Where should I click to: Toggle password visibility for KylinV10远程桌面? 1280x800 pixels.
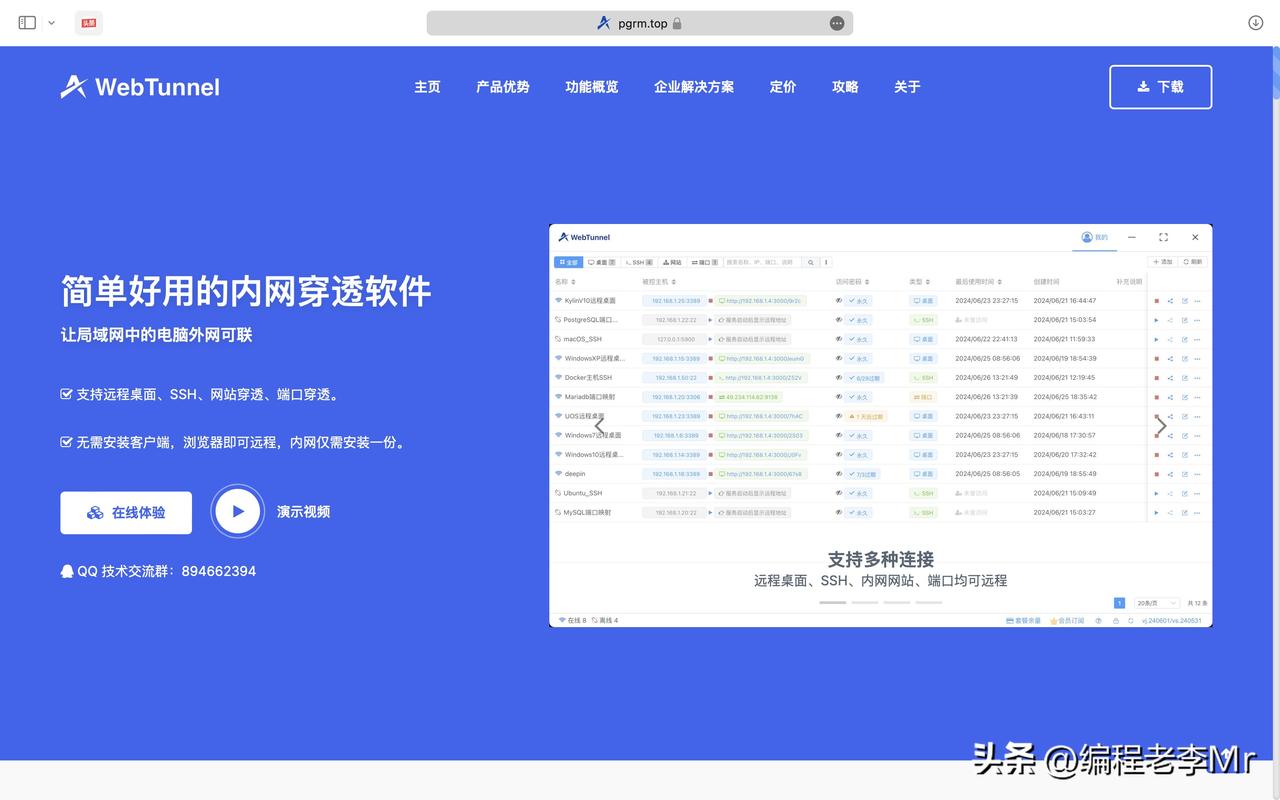(x=839, y=301)
